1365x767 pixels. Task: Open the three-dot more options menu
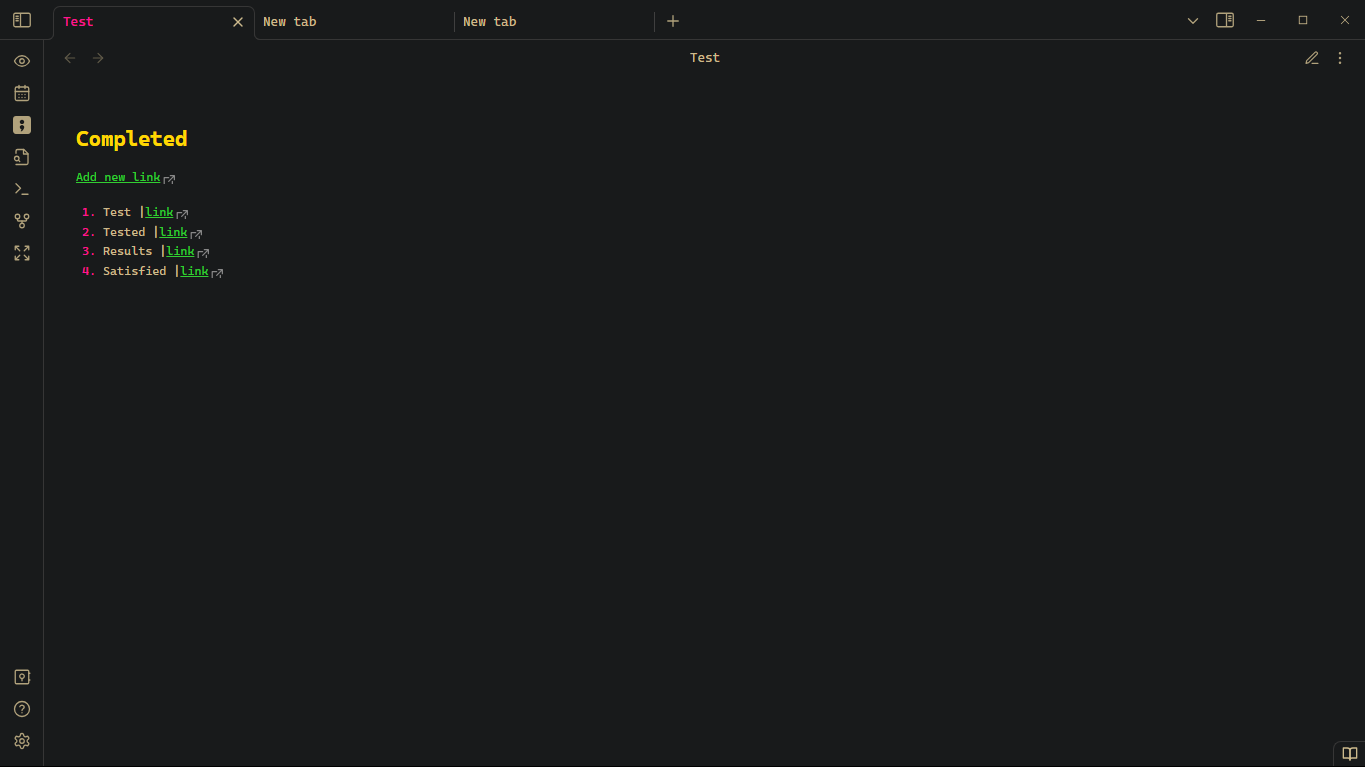[x=1340, y=58]
